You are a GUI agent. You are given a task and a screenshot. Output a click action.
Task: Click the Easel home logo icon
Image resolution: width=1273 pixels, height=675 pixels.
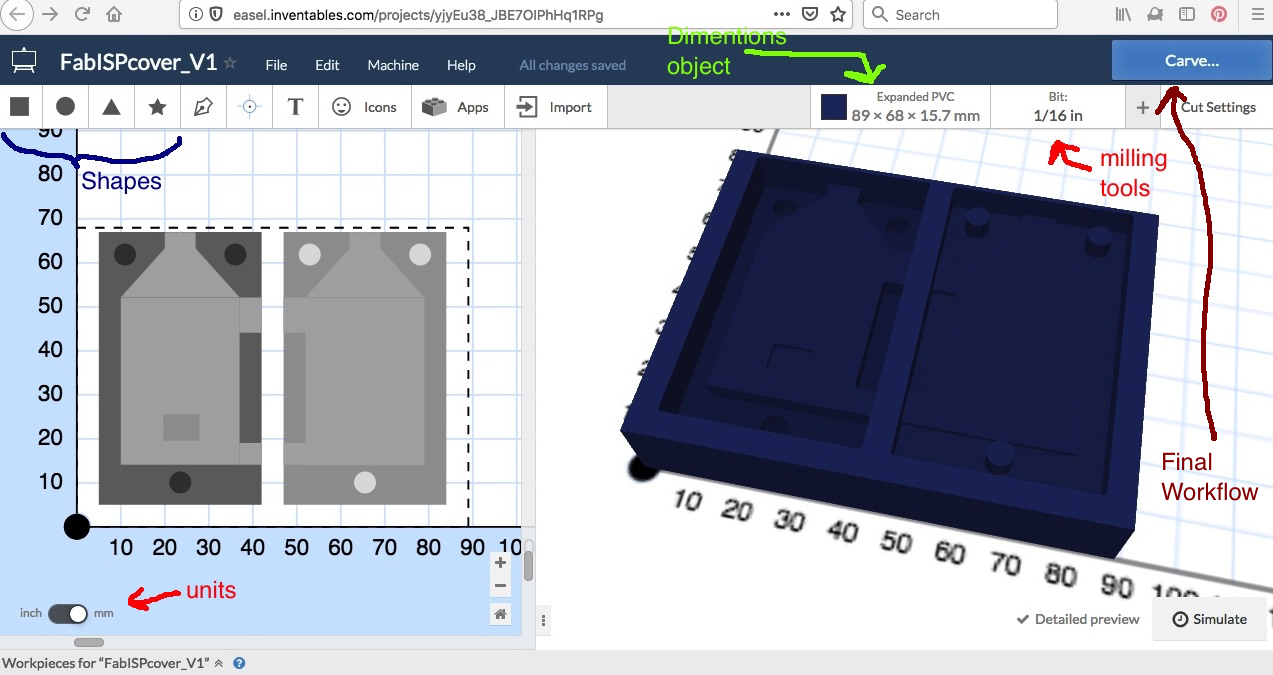23,62
